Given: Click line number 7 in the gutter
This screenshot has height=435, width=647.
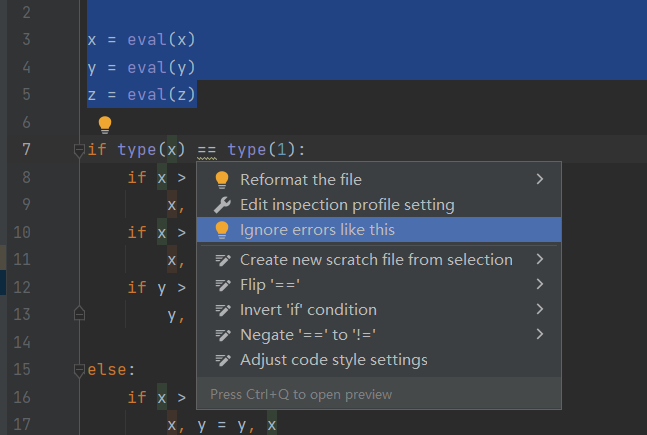Looking at the screenshot, I should point(26,149).
